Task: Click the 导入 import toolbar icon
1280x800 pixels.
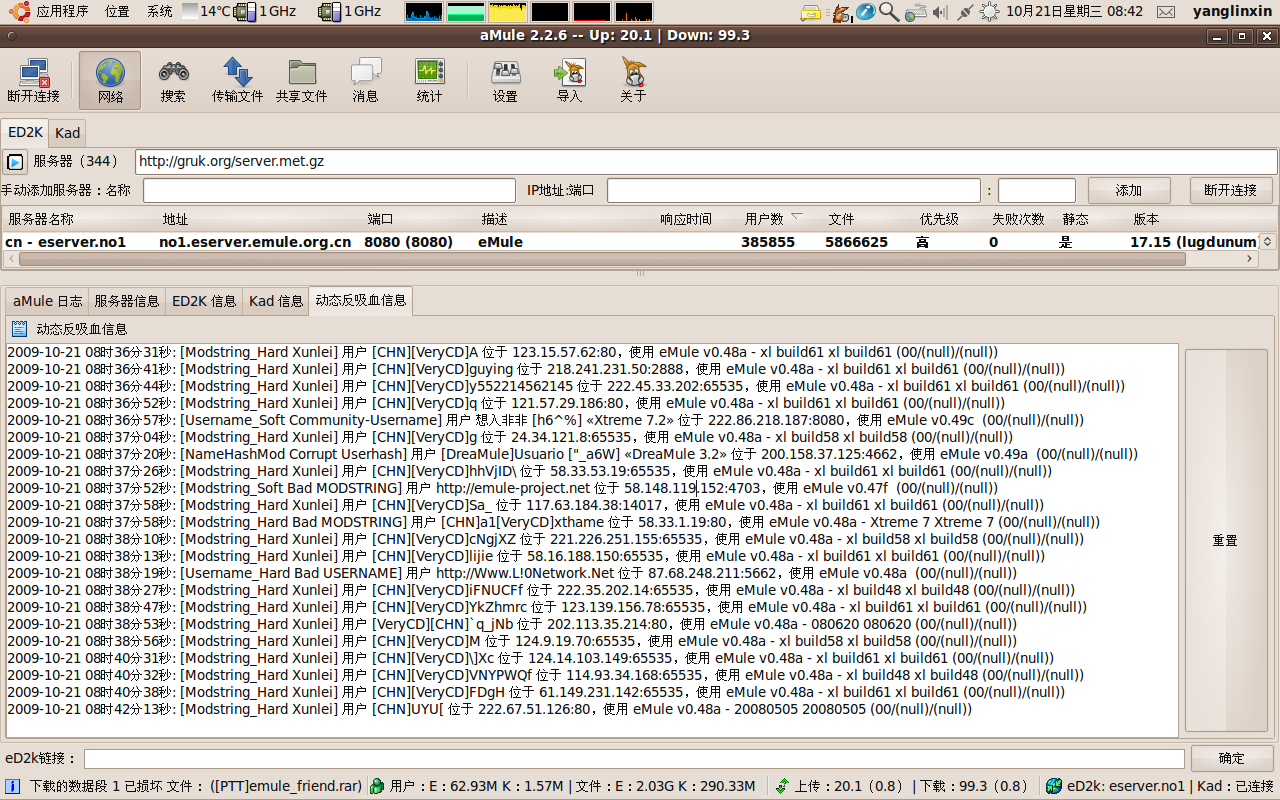Action: [x=569, y=80]
